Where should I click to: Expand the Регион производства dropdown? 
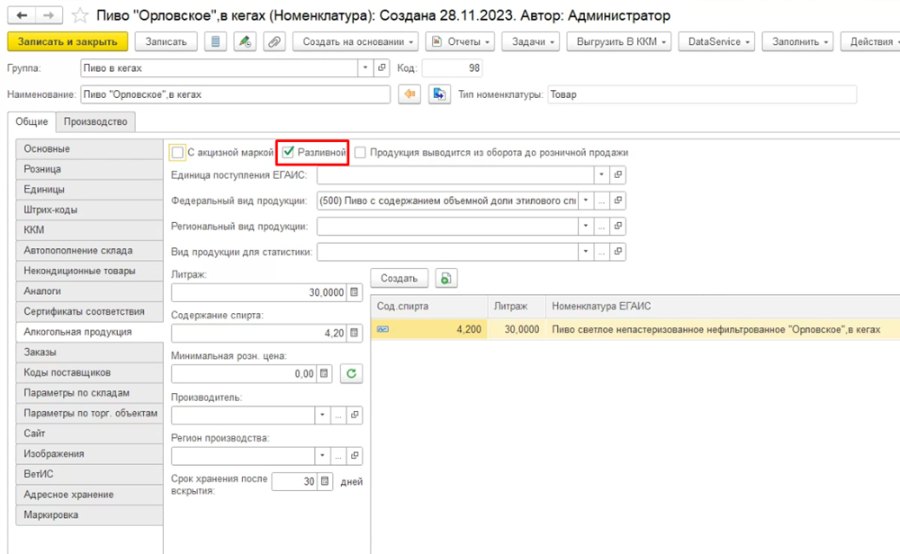point(323,456)
